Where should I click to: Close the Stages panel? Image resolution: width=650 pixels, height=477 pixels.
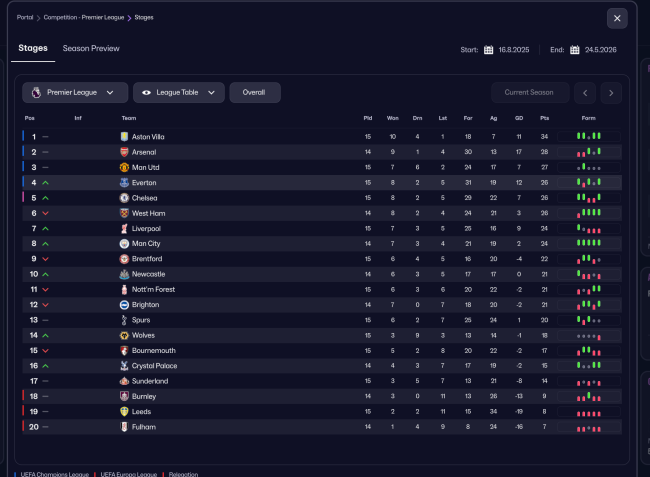pyautogui.click(x=617, y=18)
